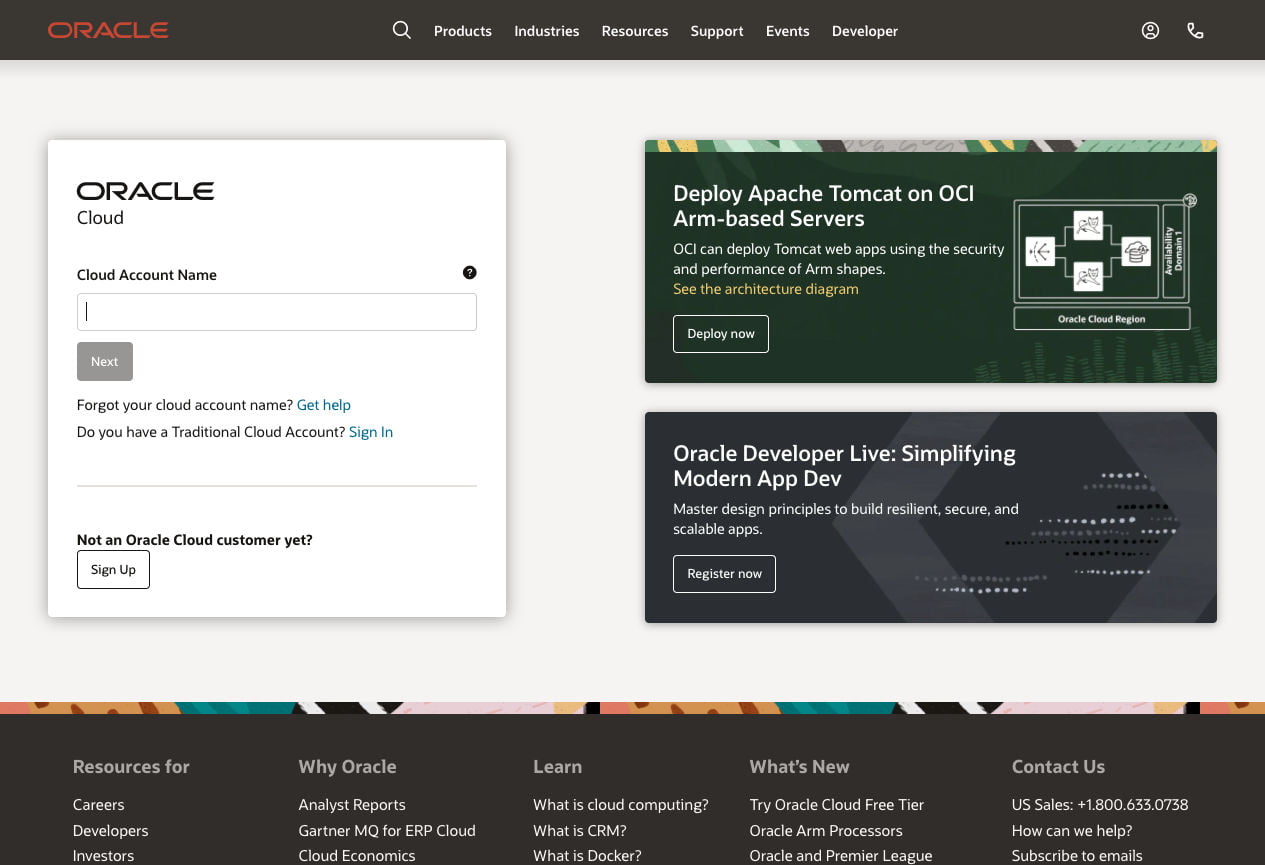Click the phone contact icon
Viewport: 1265px width, 865px height.
tap(1195, 30)
